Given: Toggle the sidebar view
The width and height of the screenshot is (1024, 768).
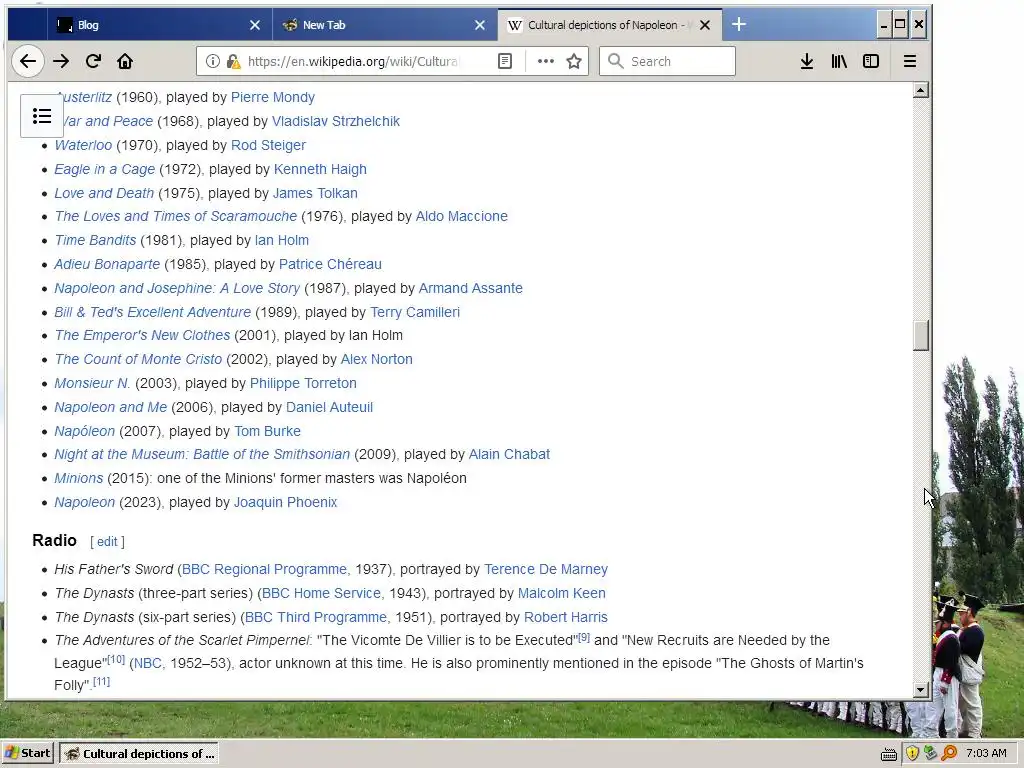Looking at the screenshot, I should point(871,61).
